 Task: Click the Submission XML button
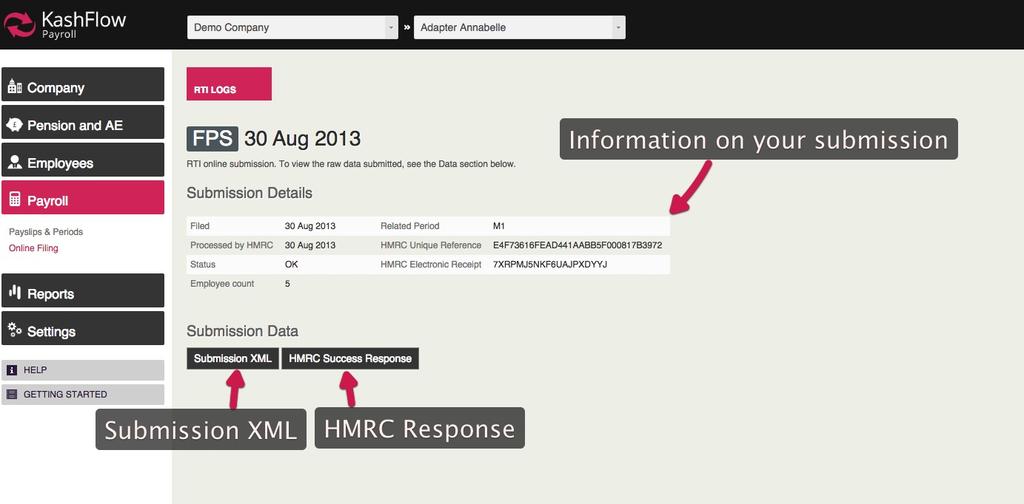pos(233,359)
